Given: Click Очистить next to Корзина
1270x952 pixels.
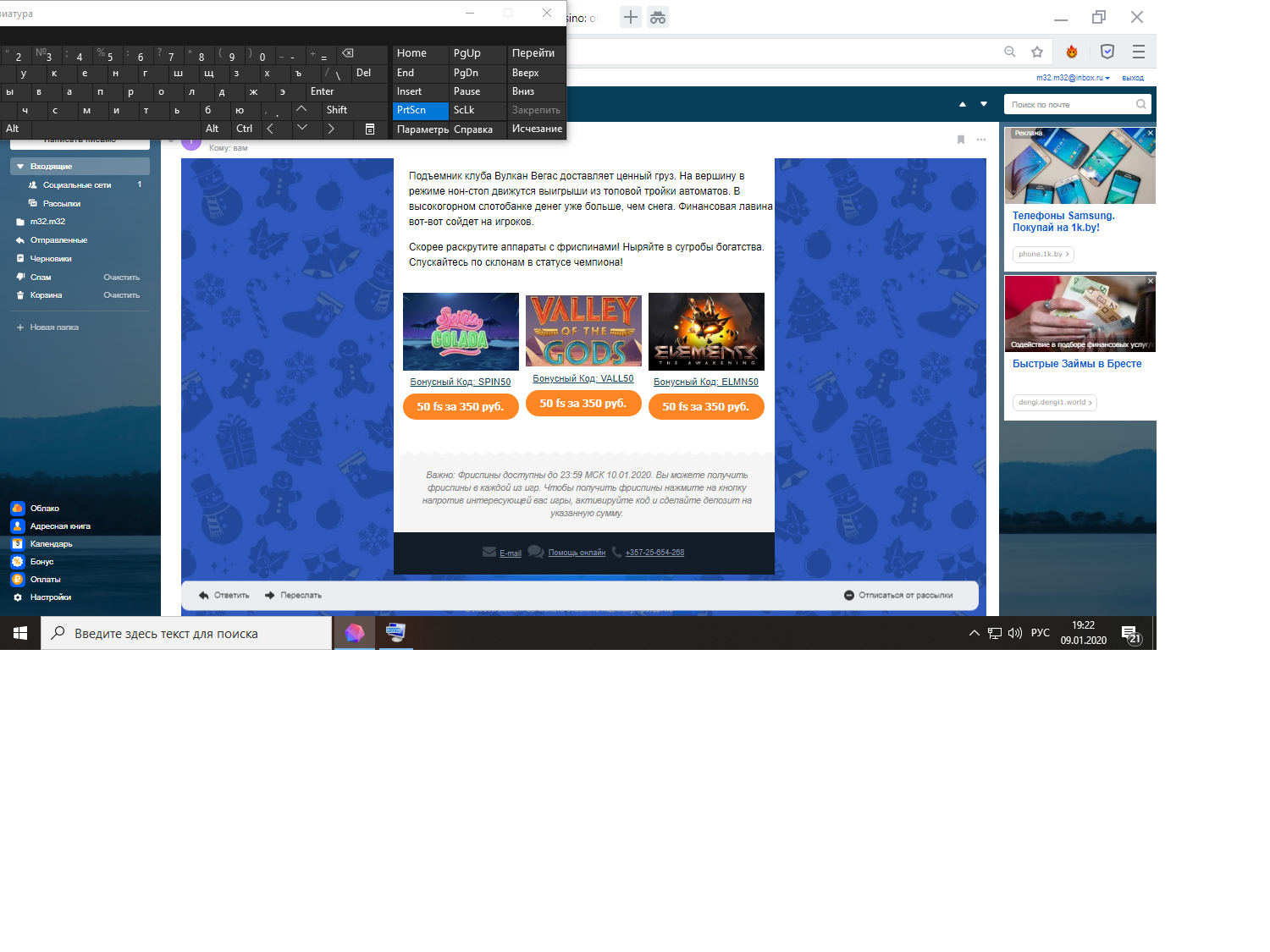Looking at the screenshot, I should click(x=122, y=295).
